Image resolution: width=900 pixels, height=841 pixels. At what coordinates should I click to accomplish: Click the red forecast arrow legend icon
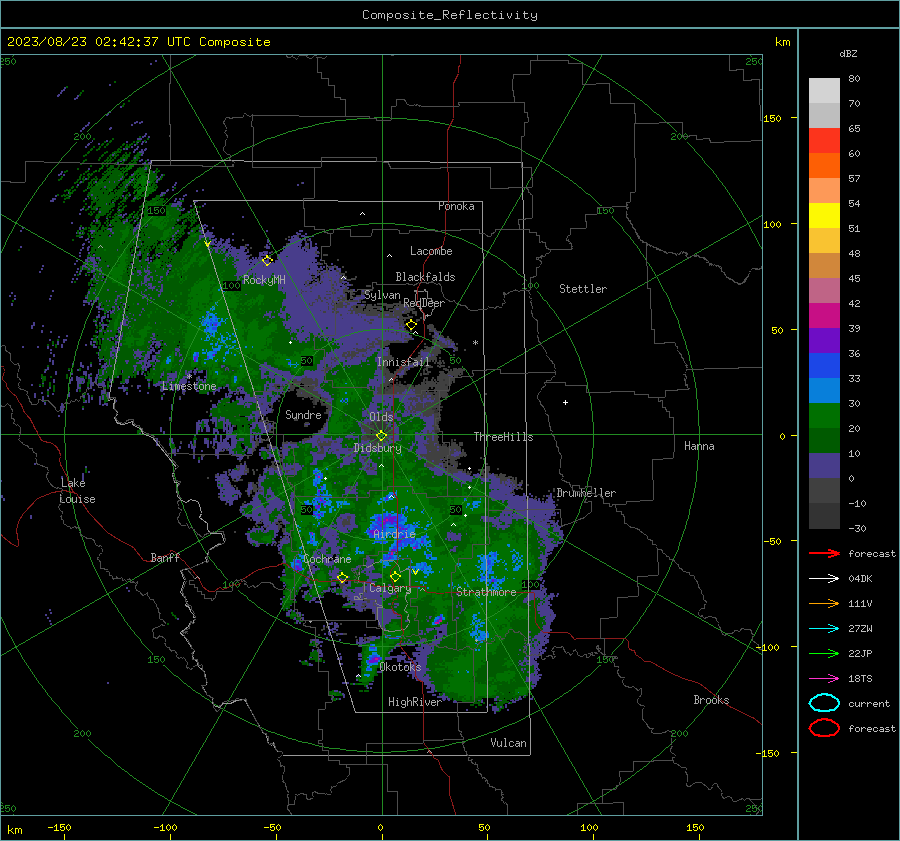pos(824,553)
